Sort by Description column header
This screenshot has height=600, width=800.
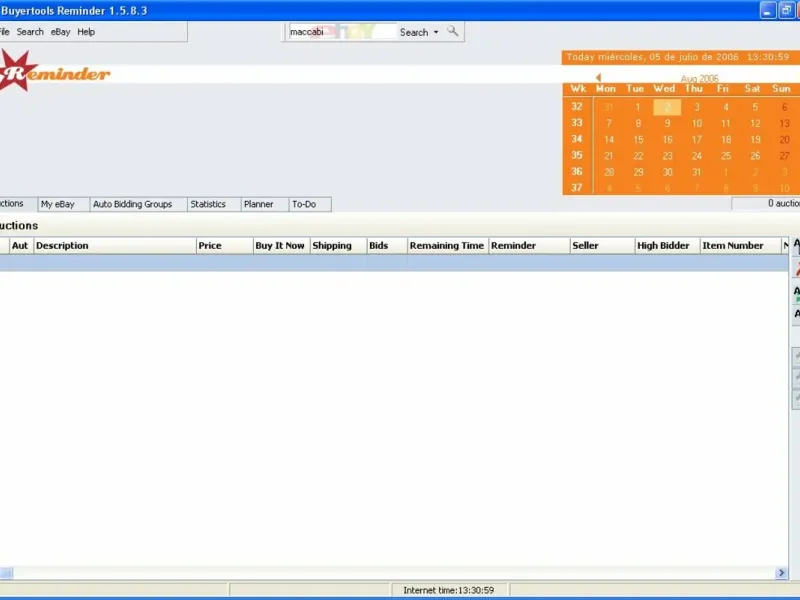115,245
